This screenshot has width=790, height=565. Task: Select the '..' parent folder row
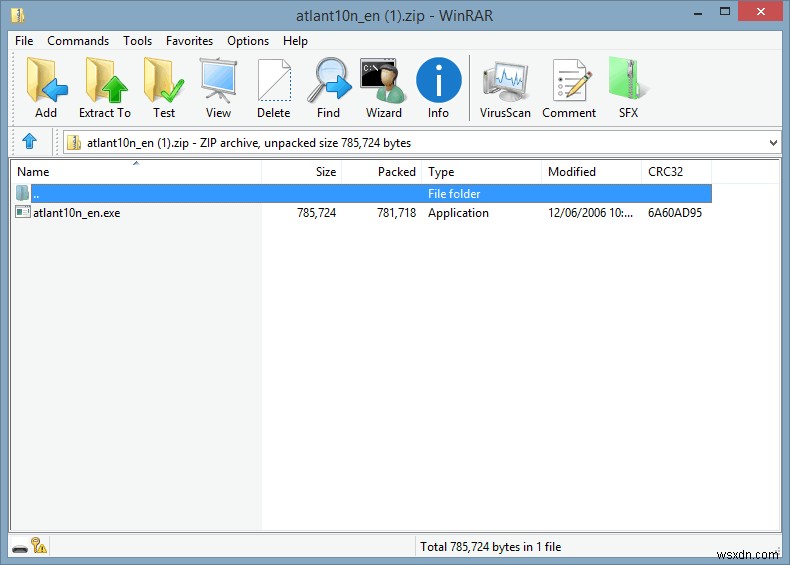[x=371, y=194]
